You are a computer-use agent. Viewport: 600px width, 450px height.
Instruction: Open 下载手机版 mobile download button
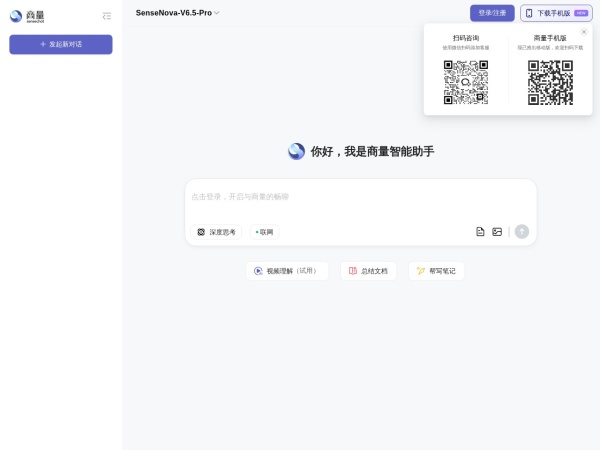[x=556, y=13]
